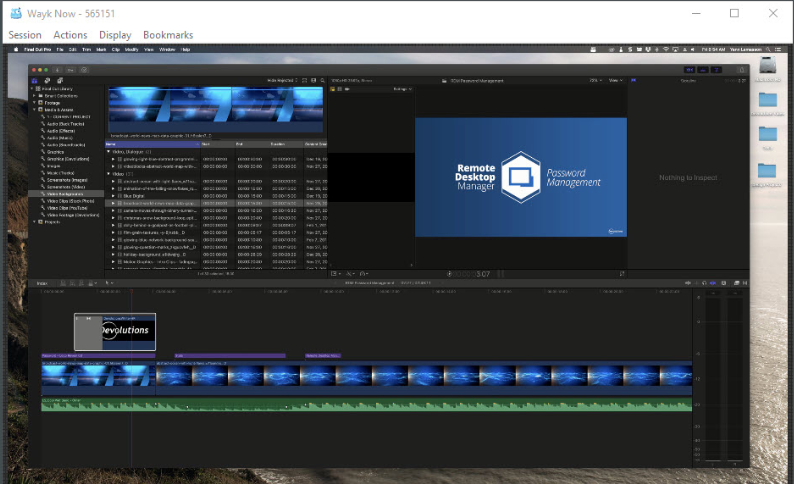Toggle snapping in the timeline toolbar
Image resolution: width=794 pixels, height=484 pixels.
(713, 283)
